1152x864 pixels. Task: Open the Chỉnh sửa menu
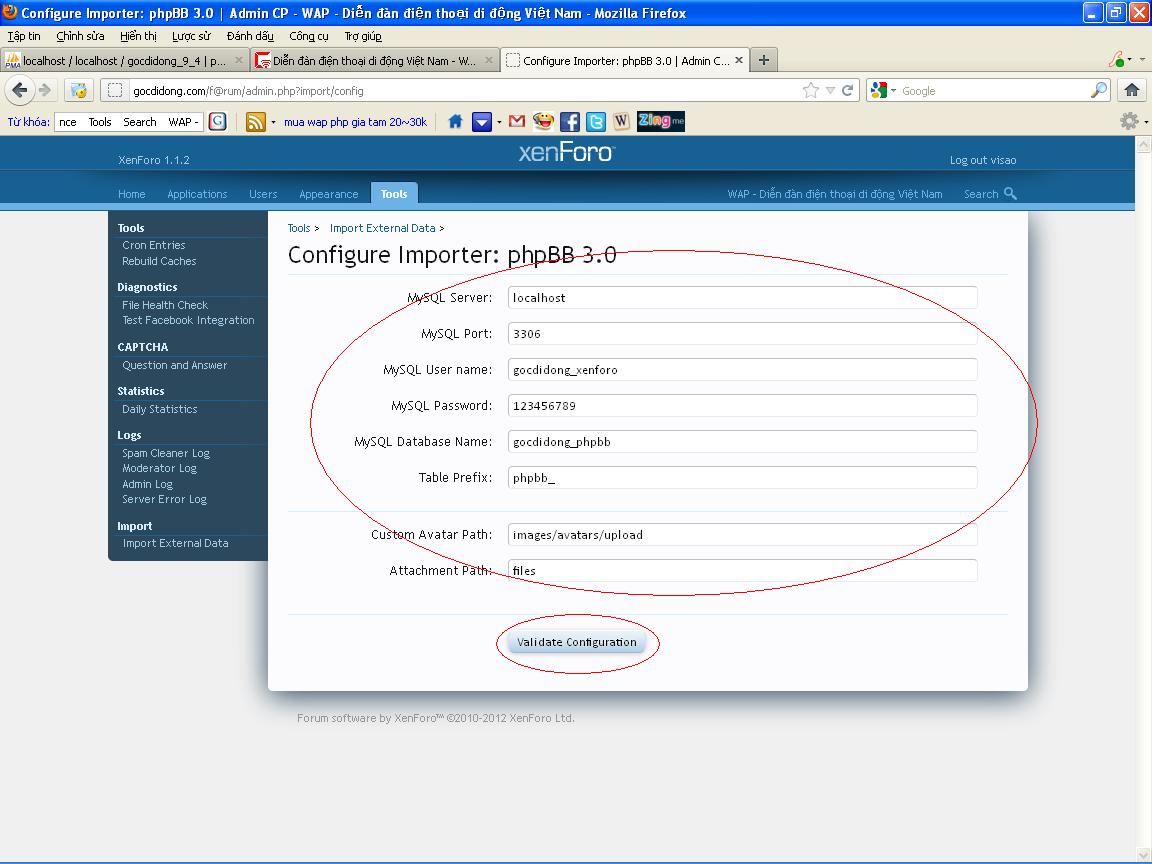(x=80, y=36)
